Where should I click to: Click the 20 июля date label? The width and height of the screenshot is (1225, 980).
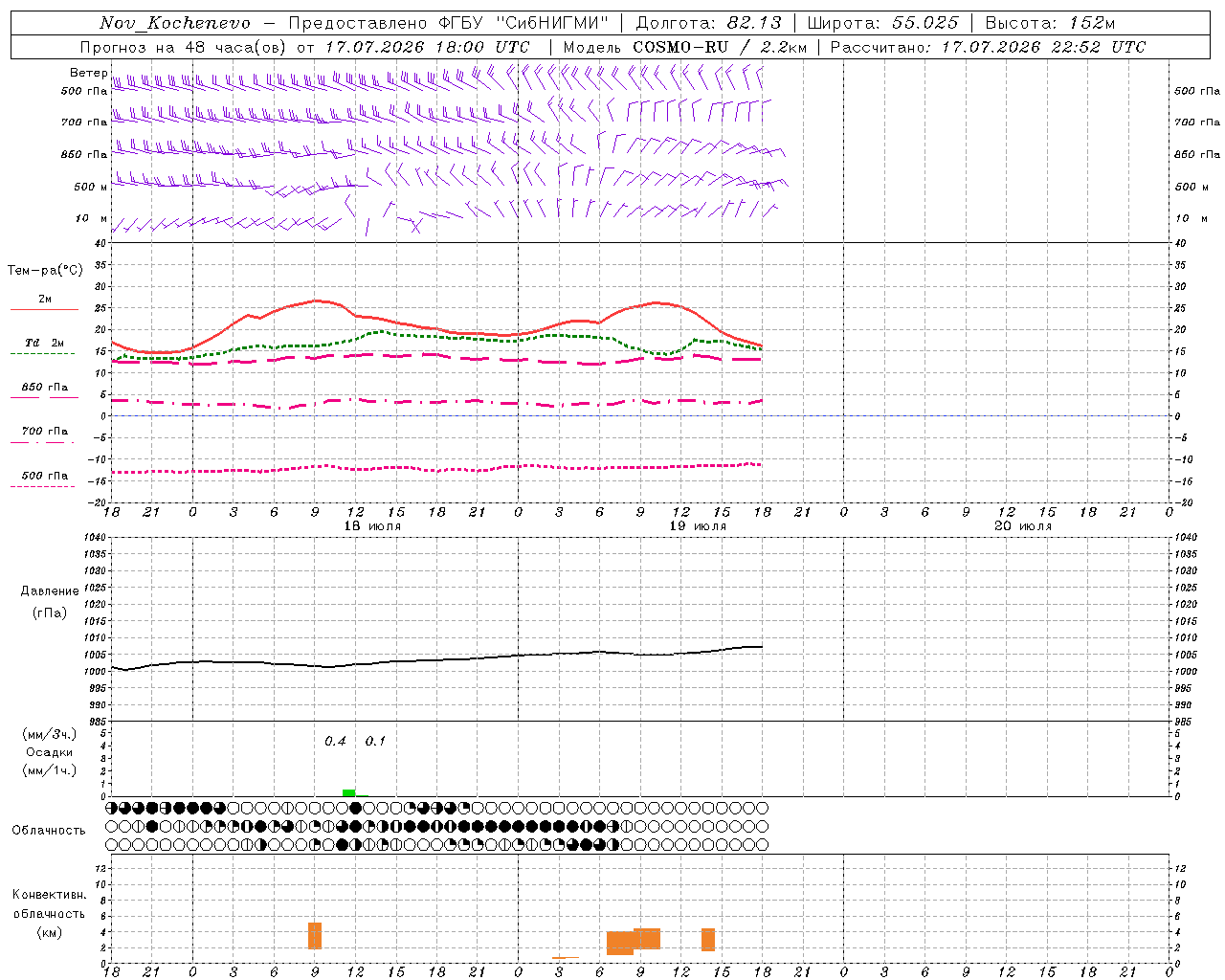[1023, 526]
